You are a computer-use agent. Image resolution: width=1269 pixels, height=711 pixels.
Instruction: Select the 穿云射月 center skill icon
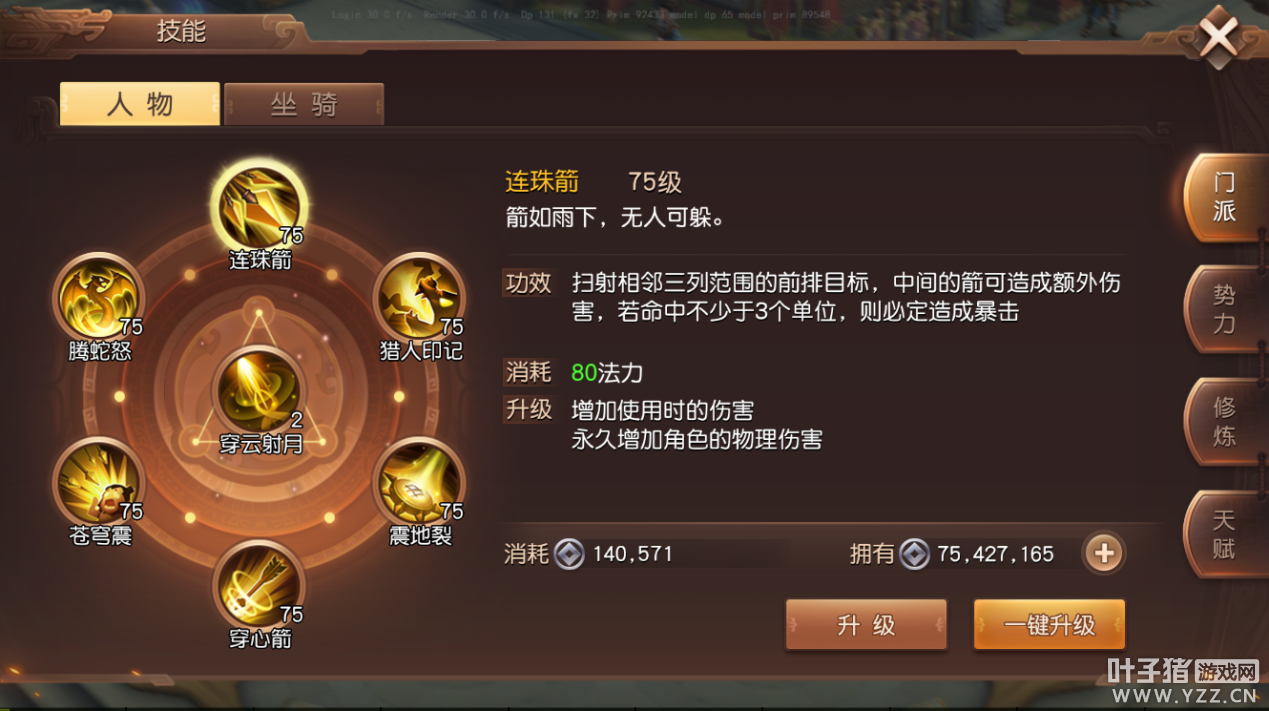pyautogui.click(x=260, y=390)
